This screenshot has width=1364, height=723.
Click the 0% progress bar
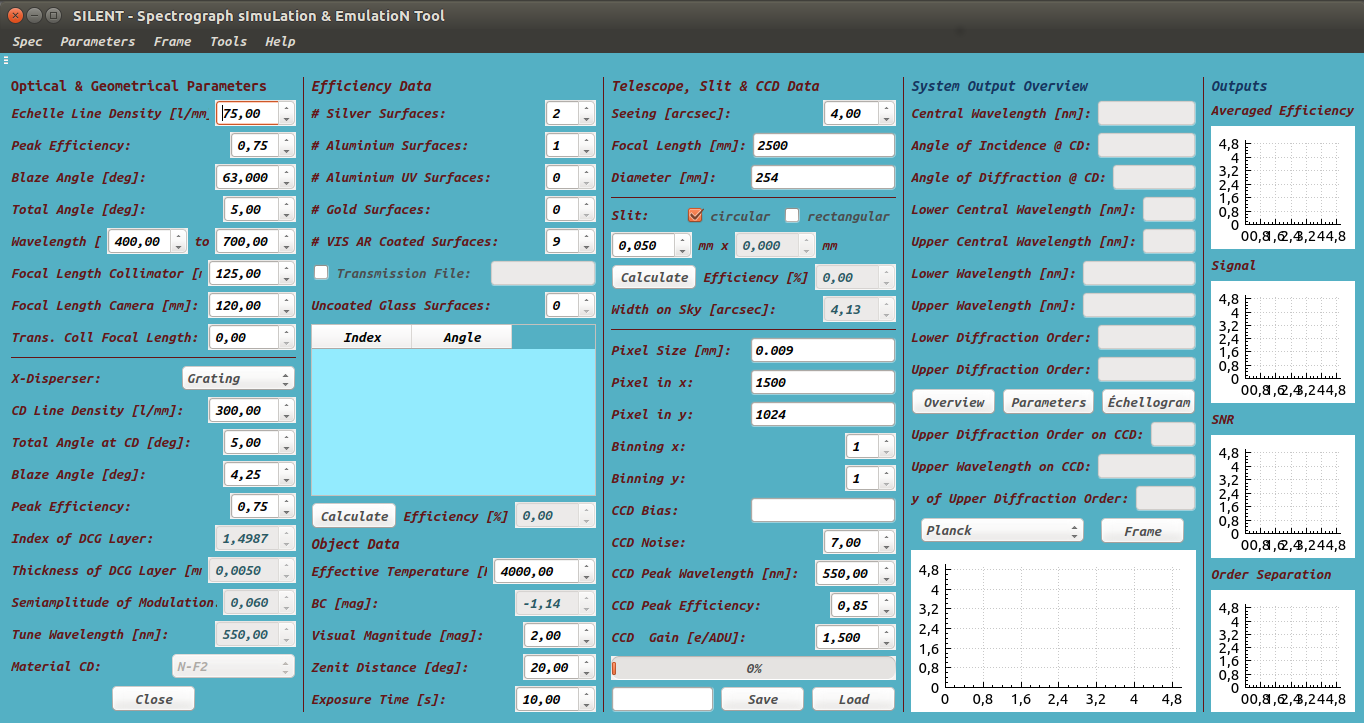[x=753, y=668]
